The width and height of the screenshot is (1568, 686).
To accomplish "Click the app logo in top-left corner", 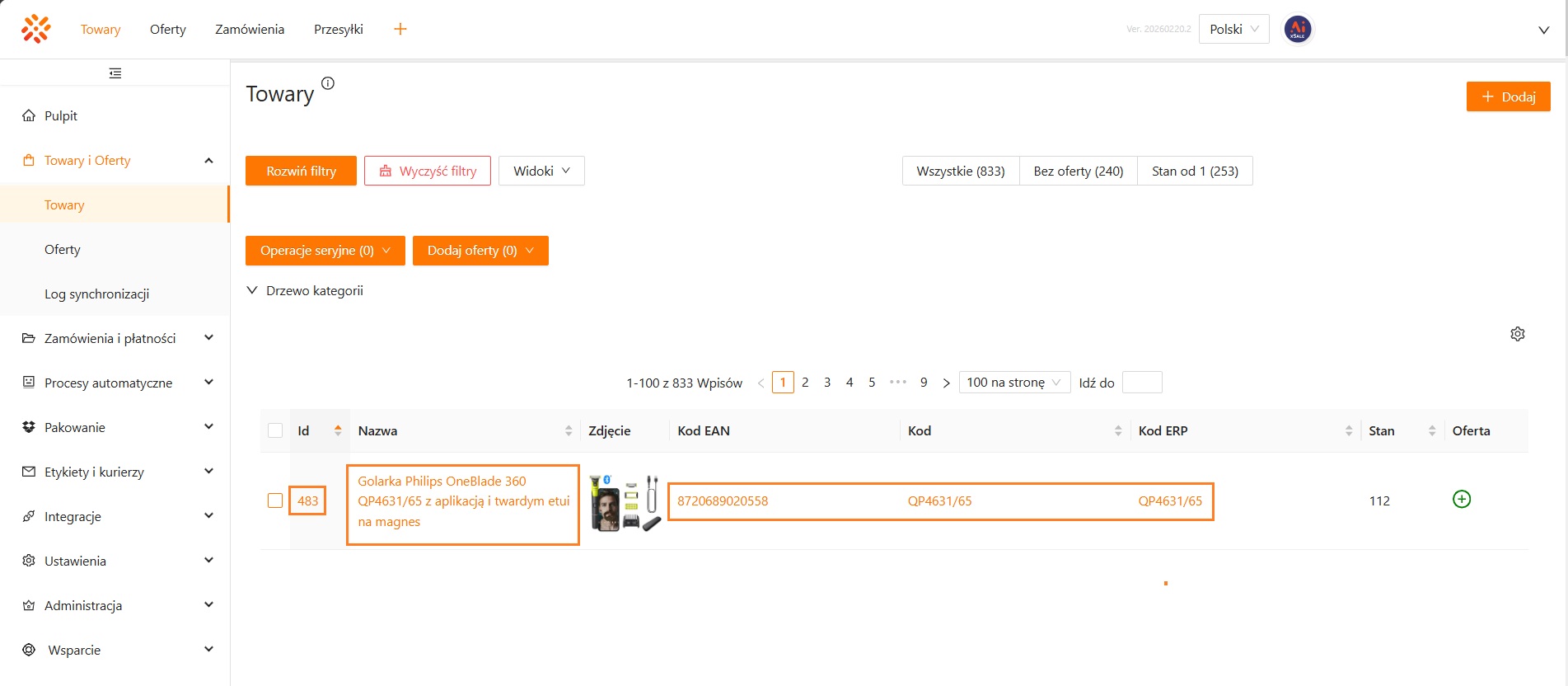I will tap(35, 29).
